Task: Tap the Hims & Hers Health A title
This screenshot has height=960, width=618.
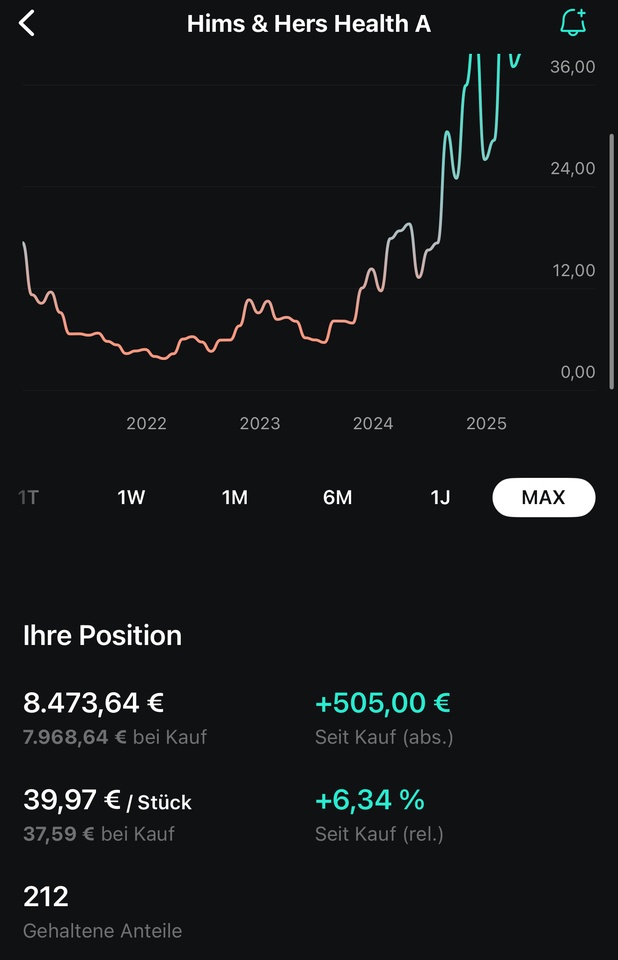Action: (309, 24)
